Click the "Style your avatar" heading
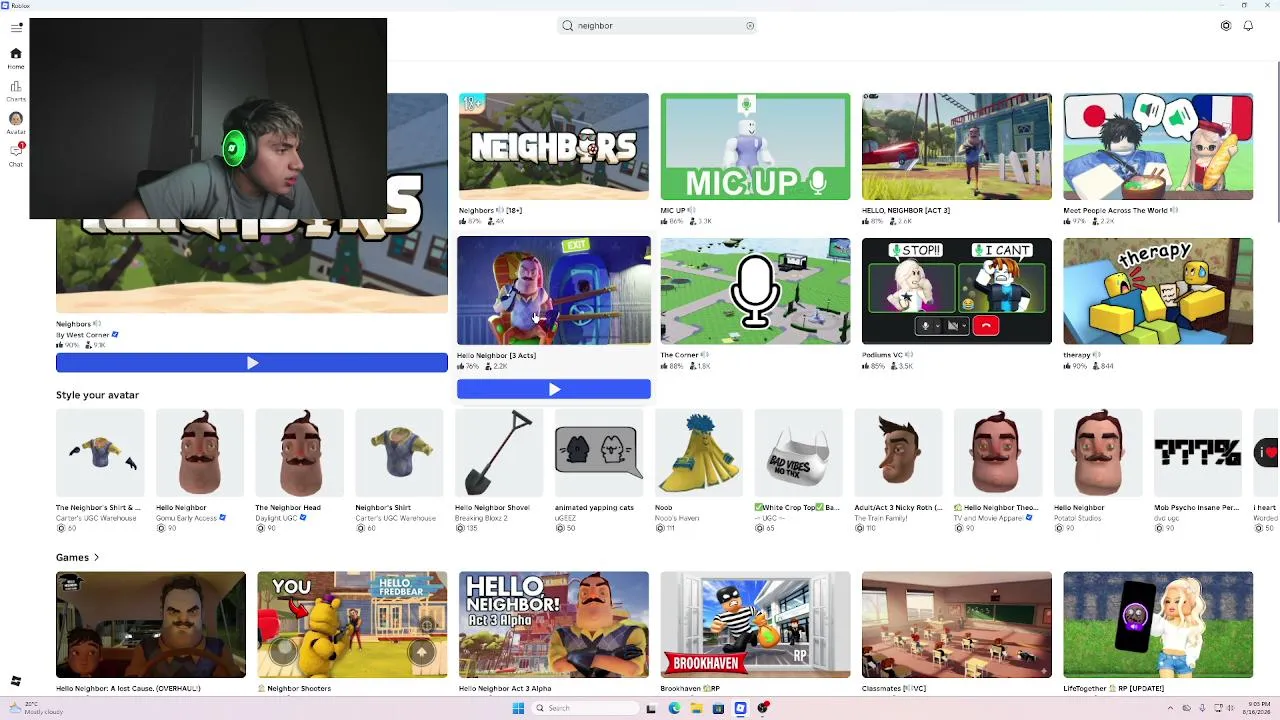 tap(97, 395)
